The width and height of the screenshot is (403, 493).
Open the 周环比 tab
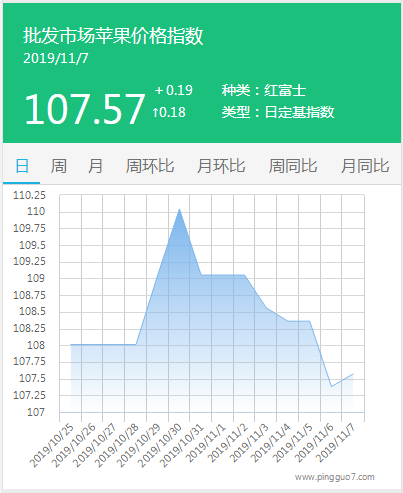[x=150, y=166]
